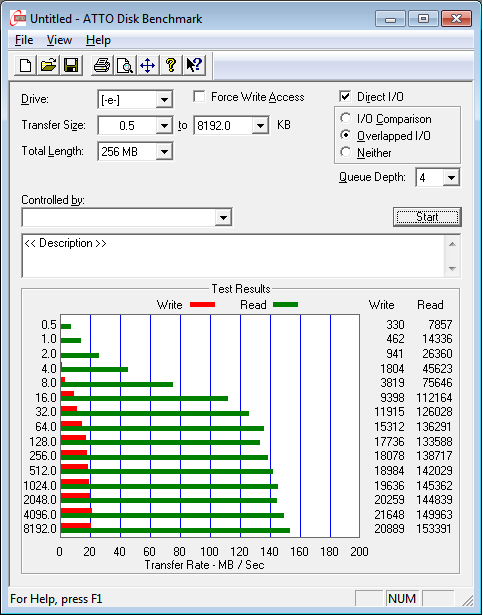Click the Description box scroll up arrow

[452, 244]
